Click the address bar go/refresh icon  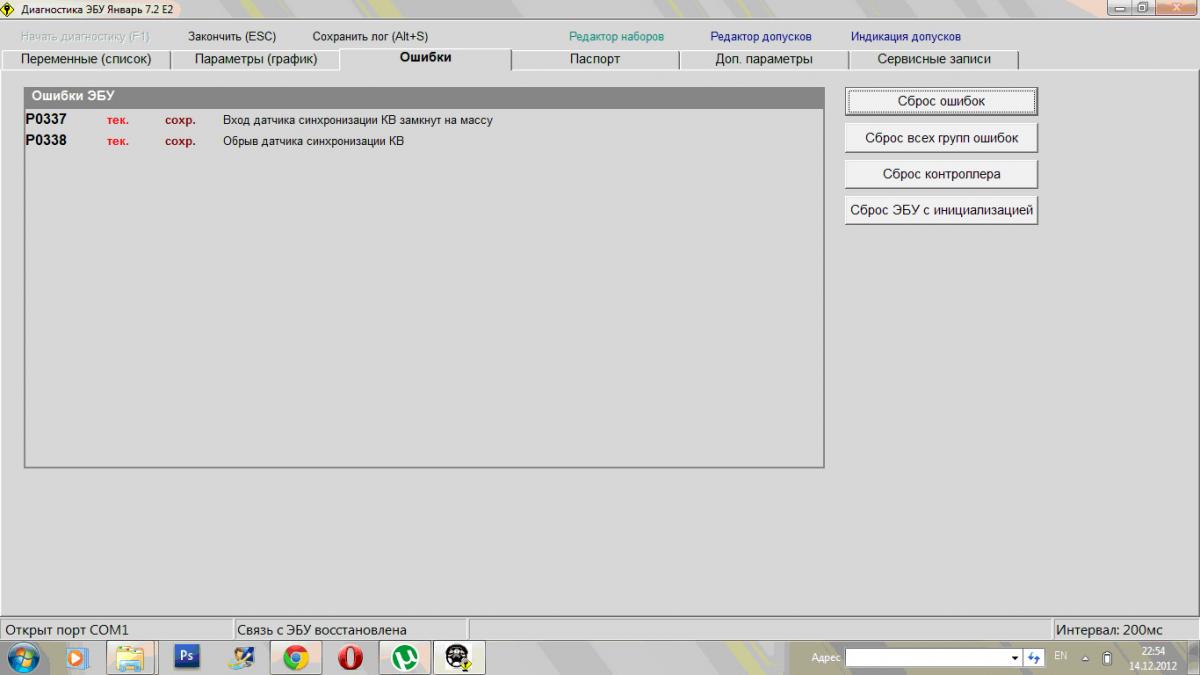pyautogui.click(x=1035, y=657)
